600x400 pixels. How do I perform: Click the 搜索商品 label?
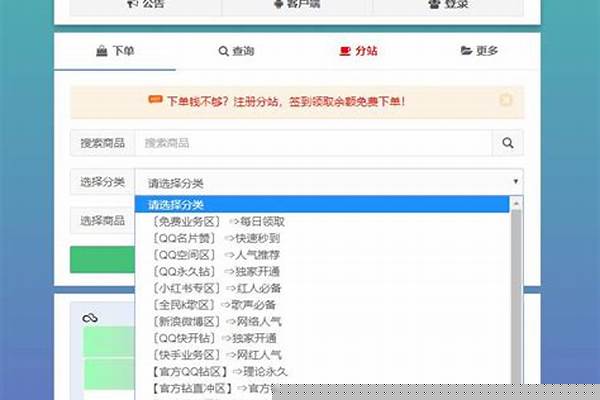[103, 143]
